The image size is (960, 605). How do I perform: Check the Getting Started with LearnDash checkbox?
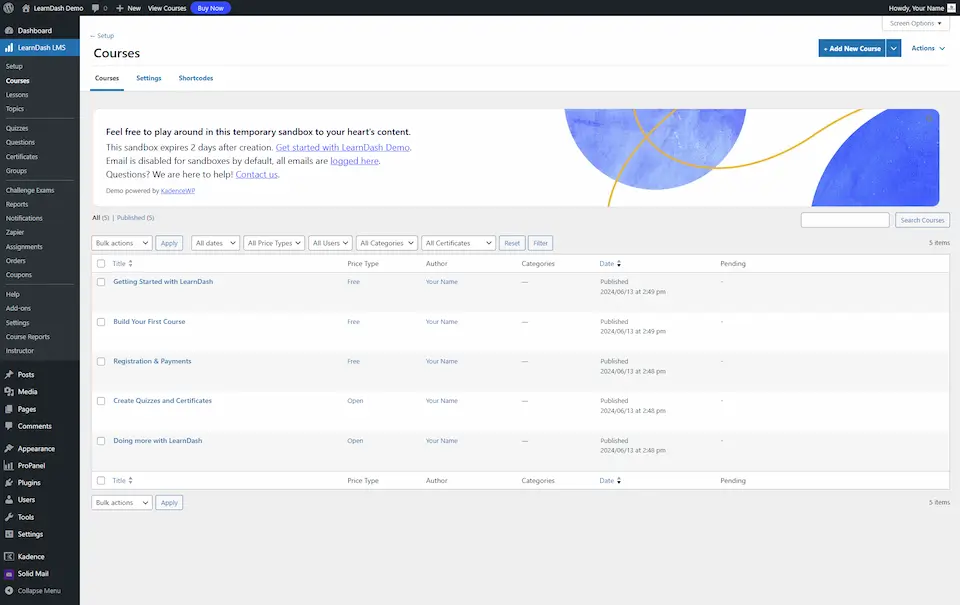101,282
